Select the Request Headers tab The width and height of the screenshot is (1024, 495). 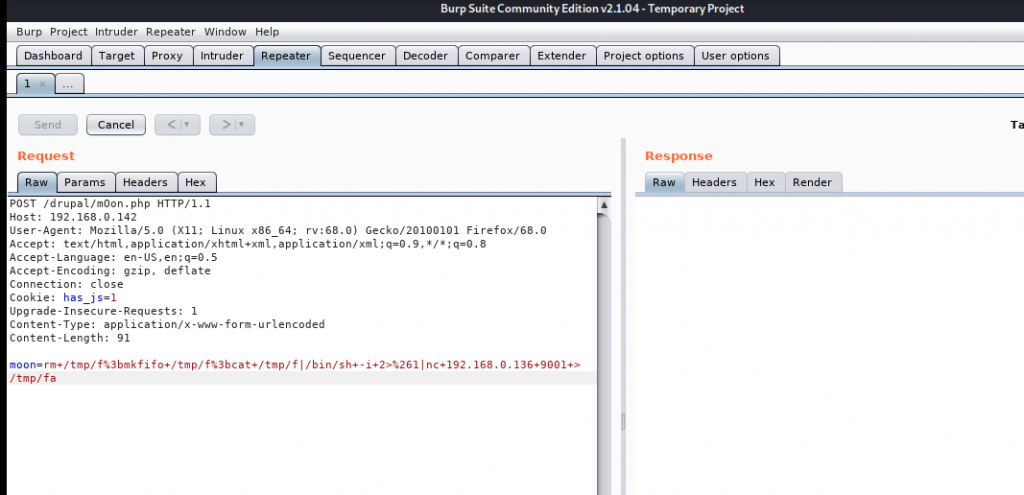click(146, 182)
